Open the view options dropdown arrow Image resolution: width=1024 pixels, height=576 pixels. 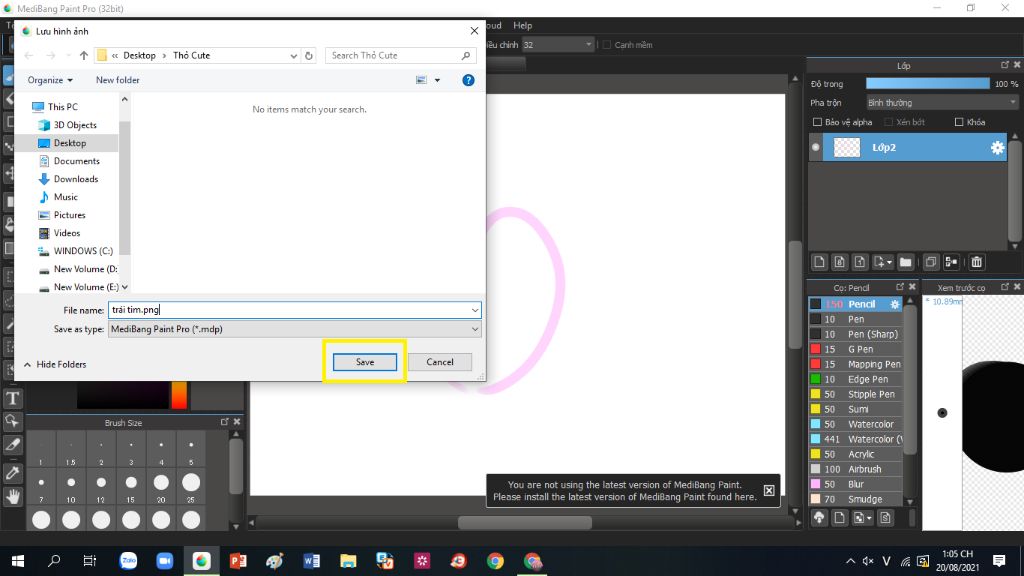438,80
